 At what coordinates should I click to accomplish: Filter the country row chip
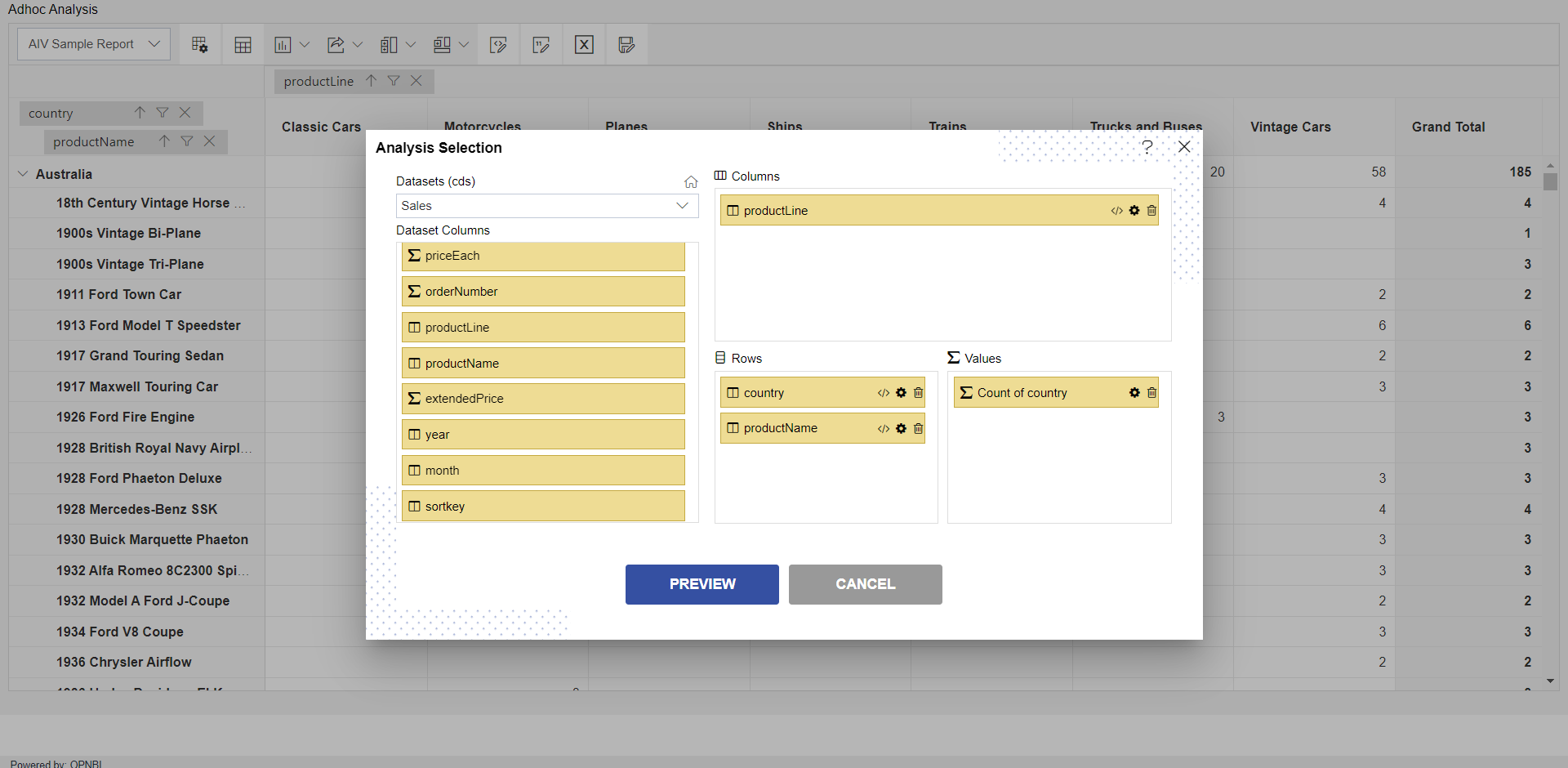163,113
